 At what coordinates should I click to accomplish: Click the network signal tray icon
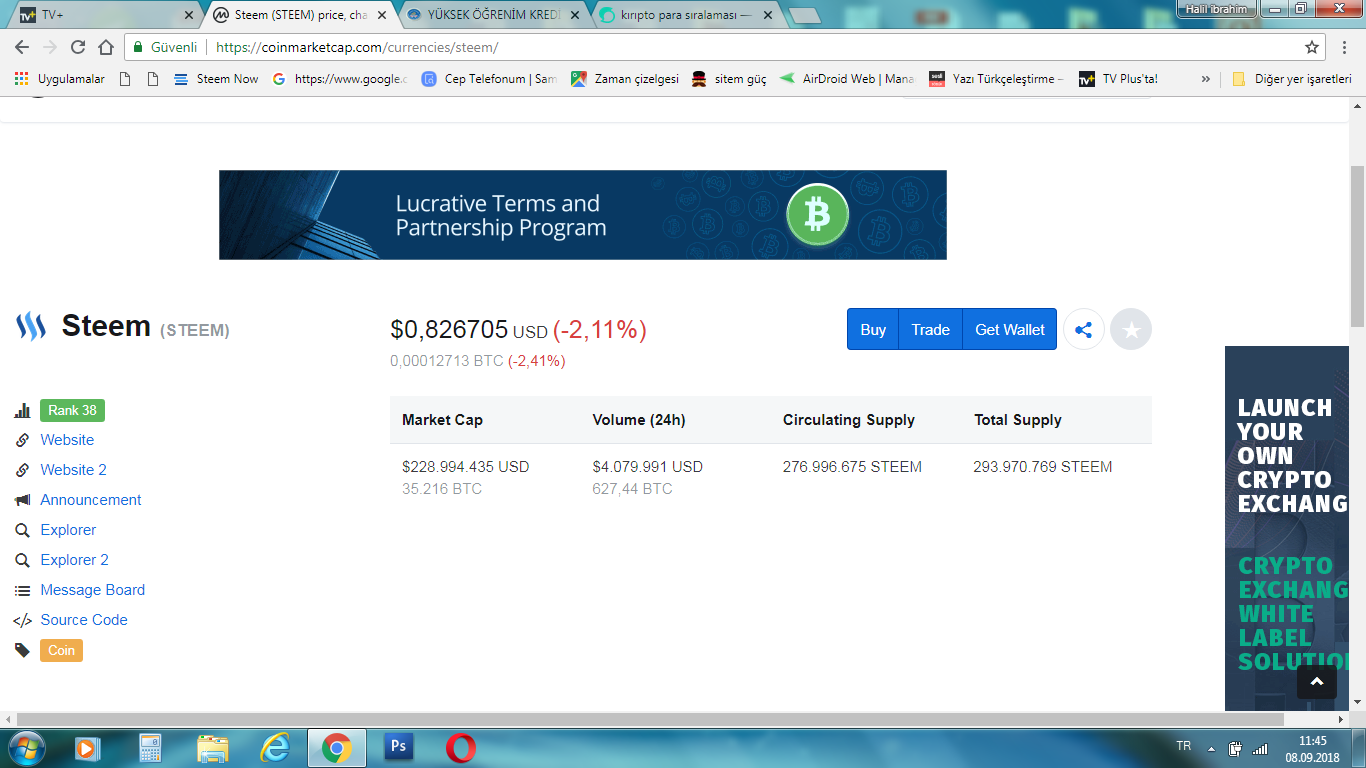tap(1260, 748)
